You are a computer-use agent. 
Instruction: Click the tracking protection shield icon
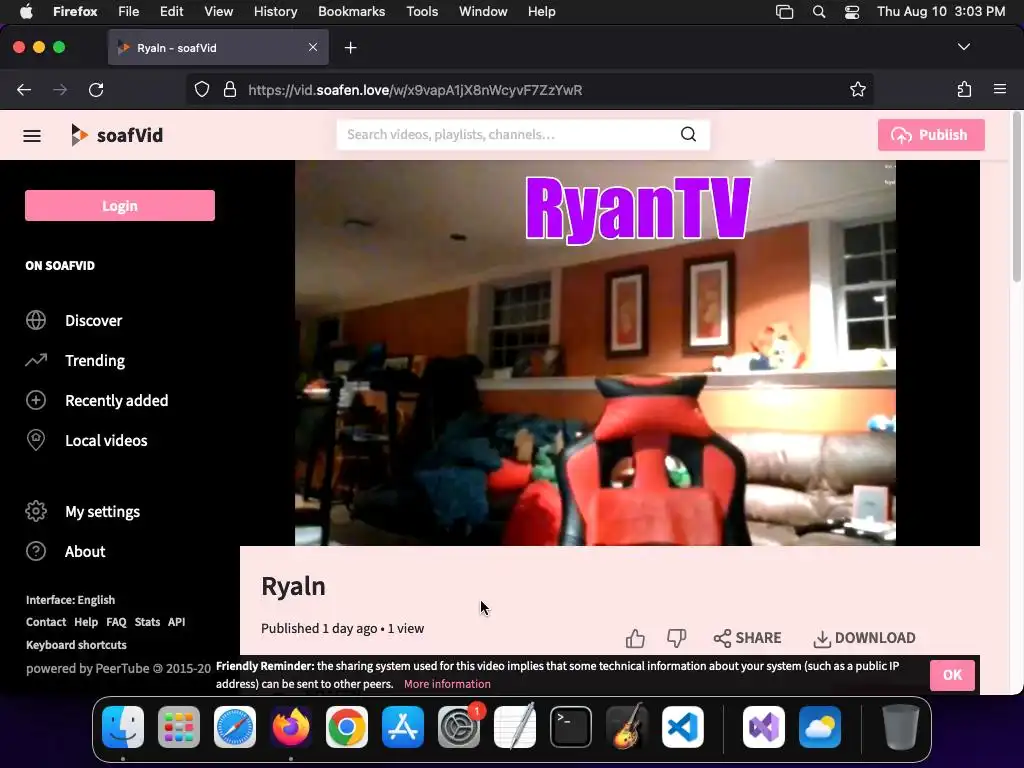(x=202, y=89)
